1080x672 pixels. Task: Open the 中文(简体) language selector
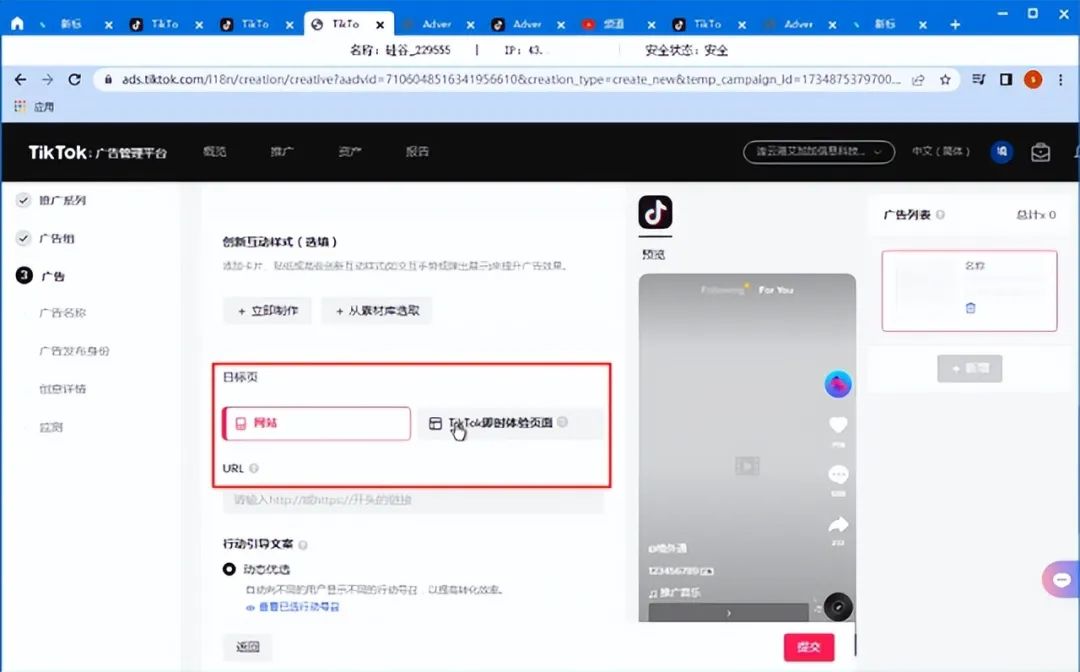coord(941,151)
